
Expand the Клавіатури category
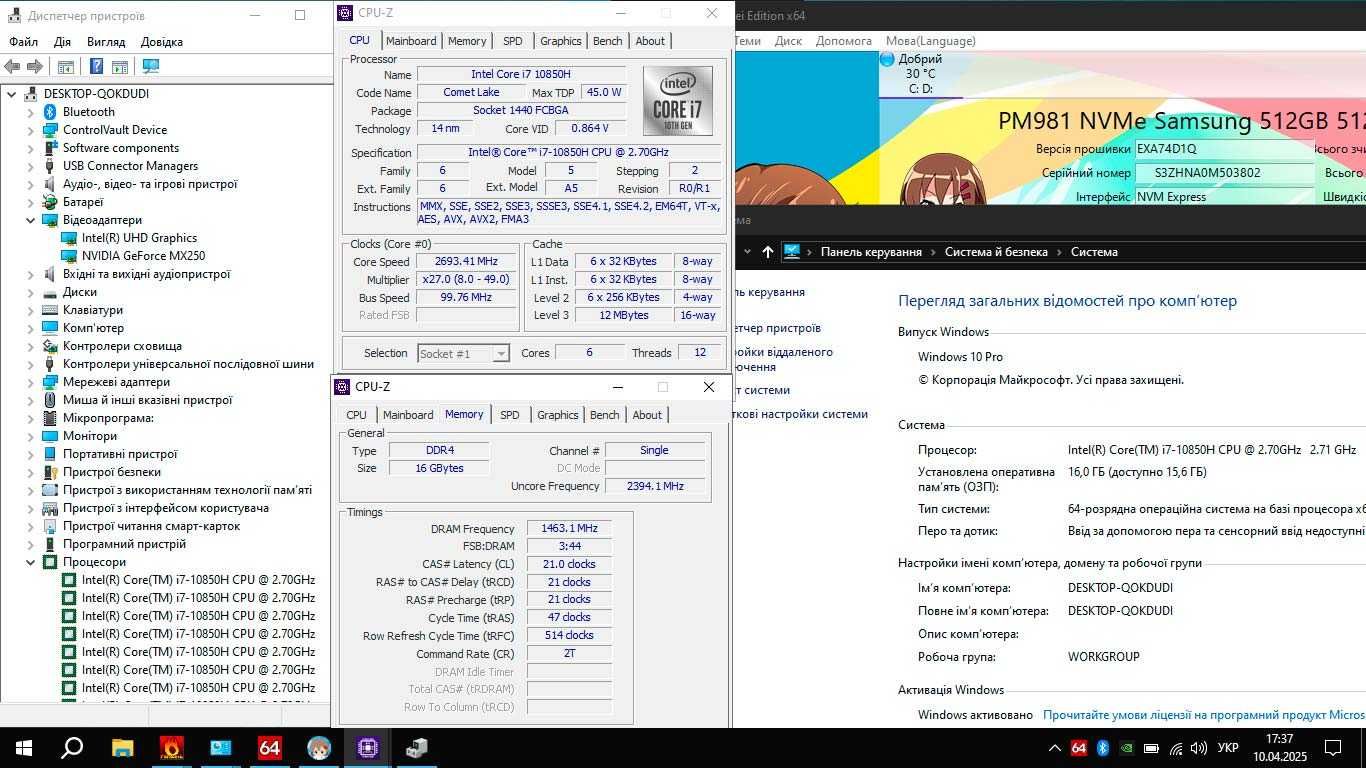31,310
